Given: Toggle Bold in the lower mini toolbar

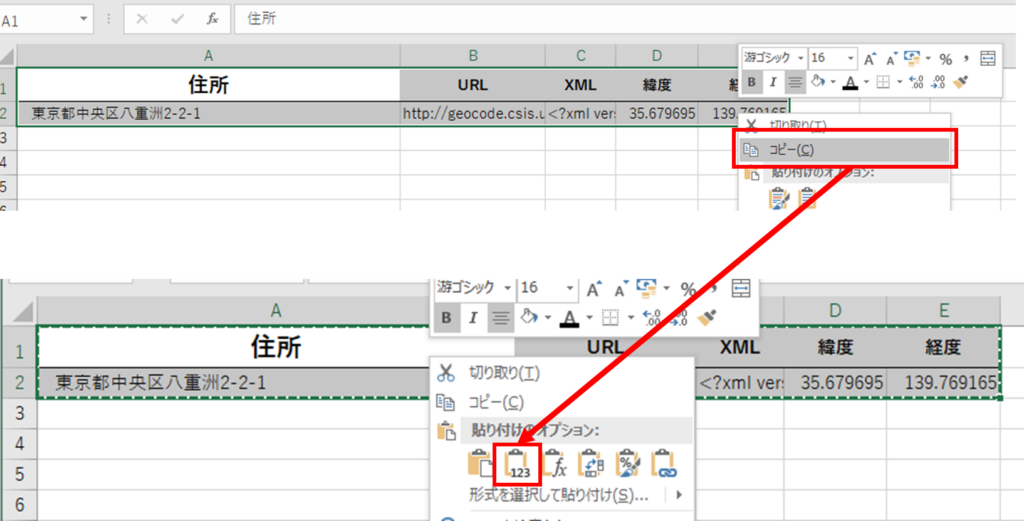Looking at the screenshot, I should 446,318.
